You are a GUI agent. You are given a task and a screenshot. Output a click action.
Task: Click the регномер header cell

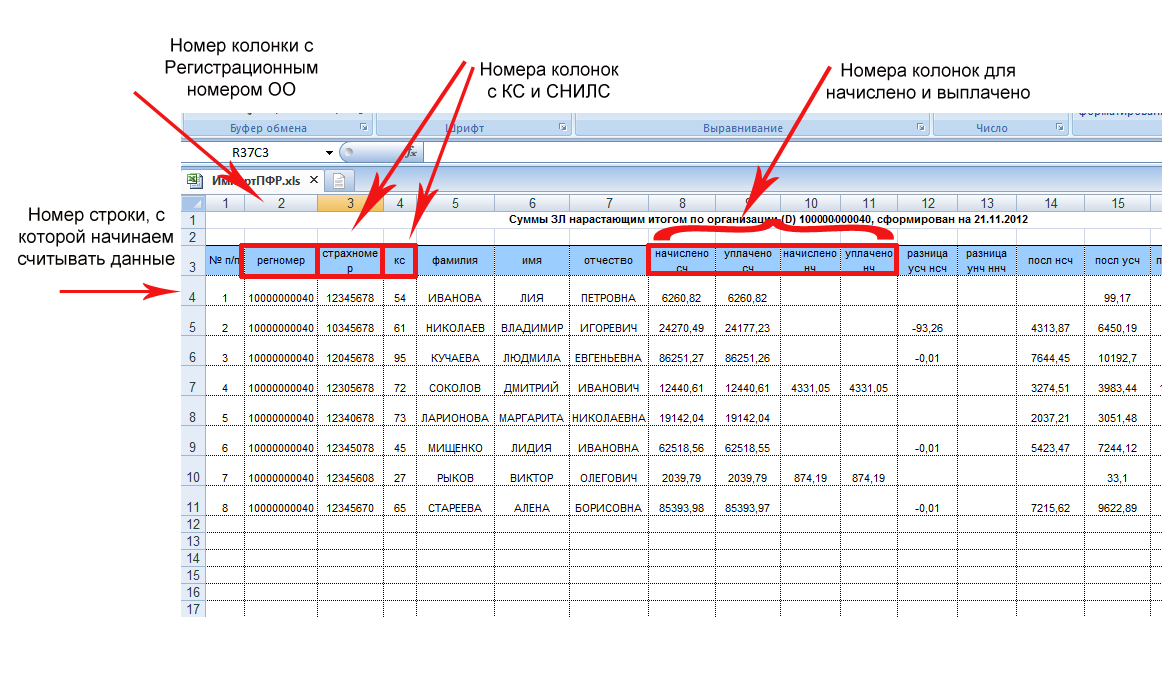[x=281, y=261]
